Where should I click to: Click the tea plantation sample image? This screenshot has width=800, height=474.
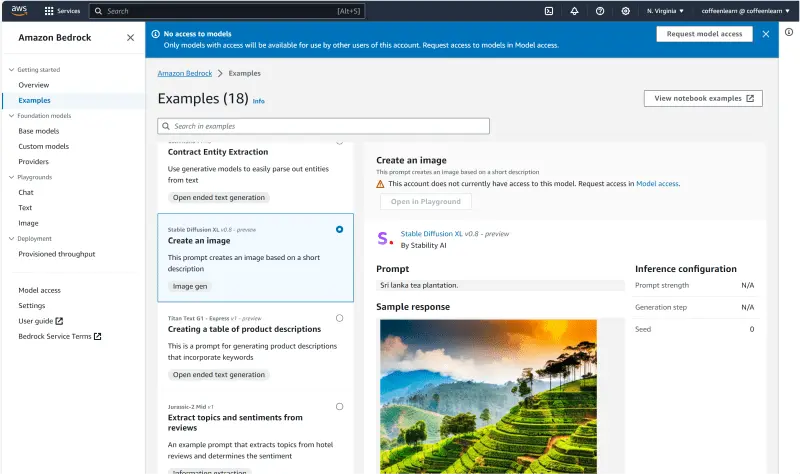(488, 396)
